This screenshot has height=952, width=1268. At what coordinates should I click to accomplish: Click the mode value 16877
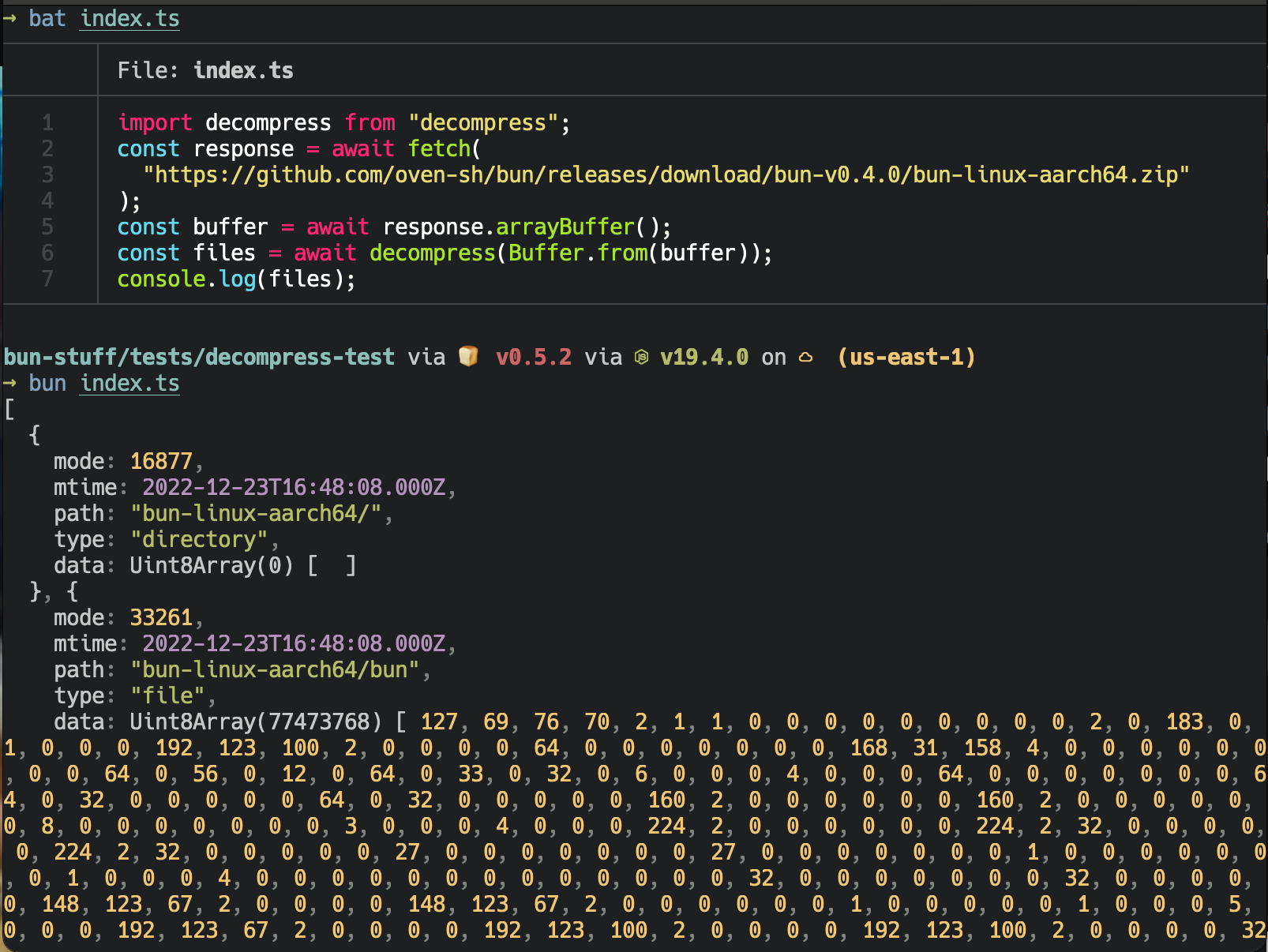(161, 461)
